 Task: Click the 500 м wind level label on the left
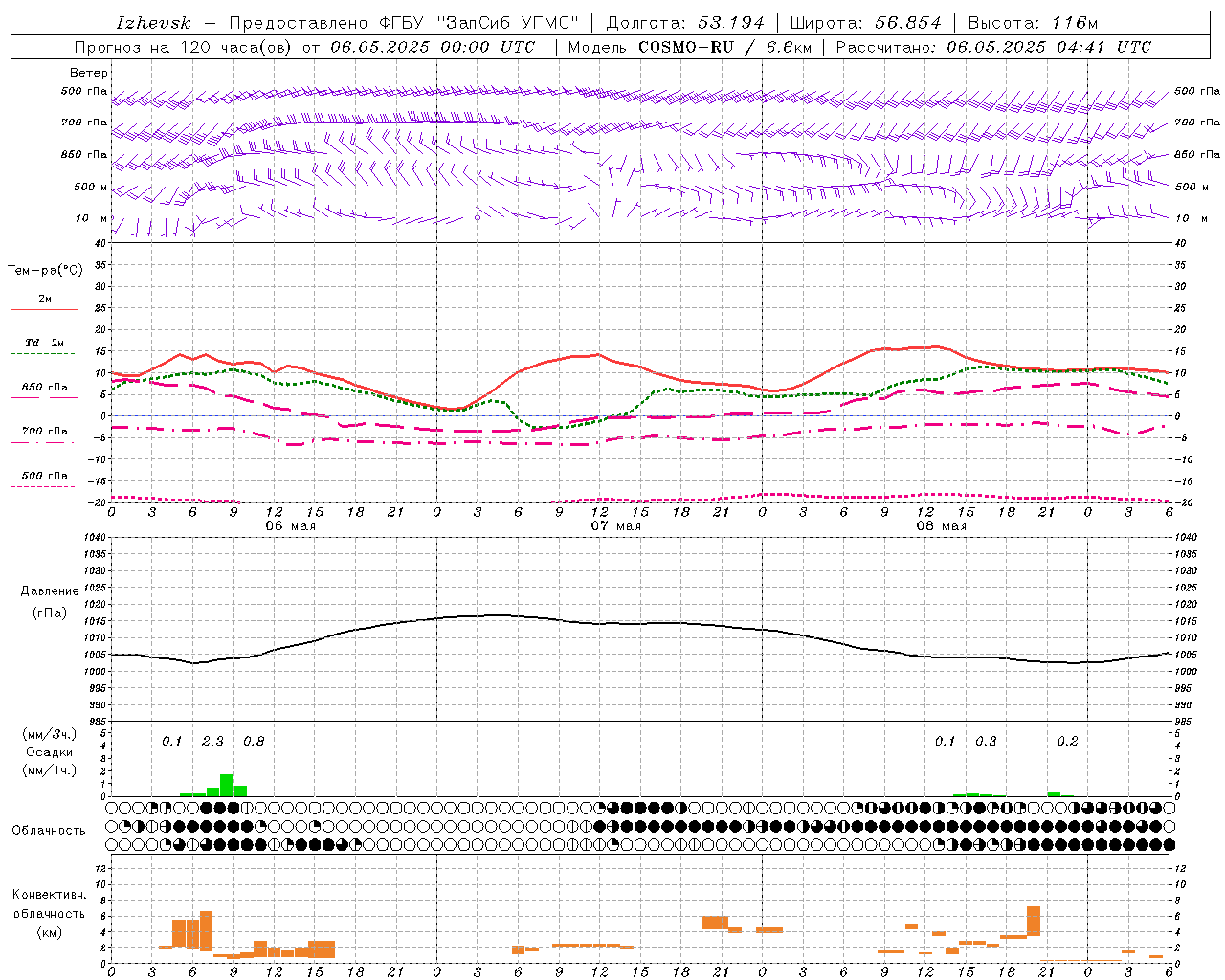(91, 187)
